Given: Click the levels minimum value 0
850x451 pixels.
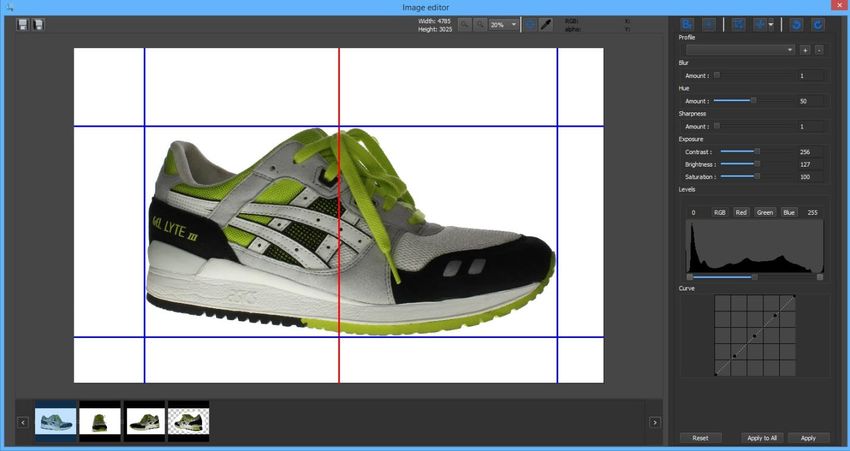Looking at the screenshot, I should [x=693, y=212].
